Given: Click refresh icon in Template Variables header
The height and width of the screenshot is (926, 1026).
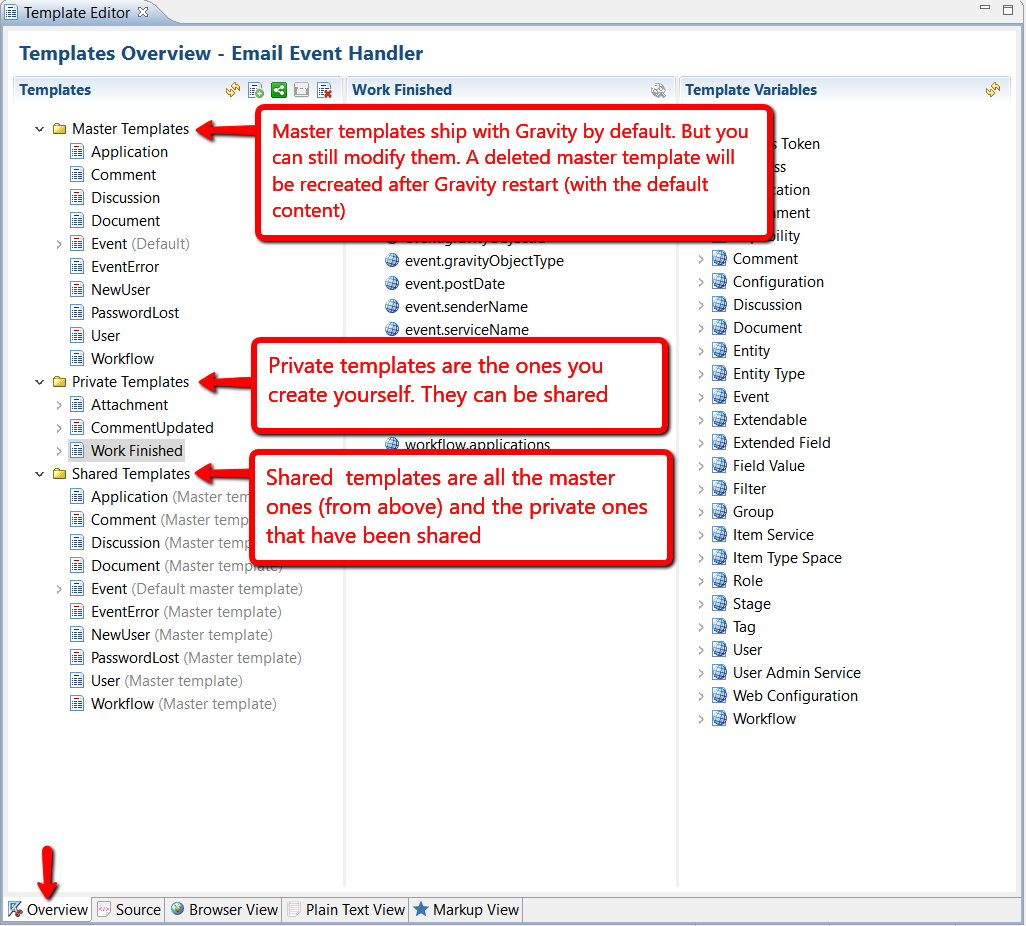Looking at the screenshot, I should coord(992,90).
